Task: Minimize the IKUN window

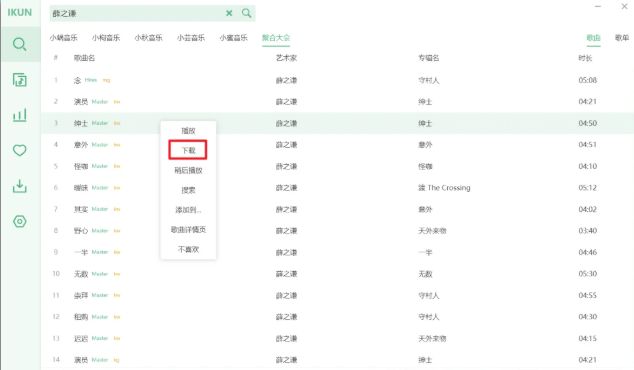Action: click(x=598, y=6)
